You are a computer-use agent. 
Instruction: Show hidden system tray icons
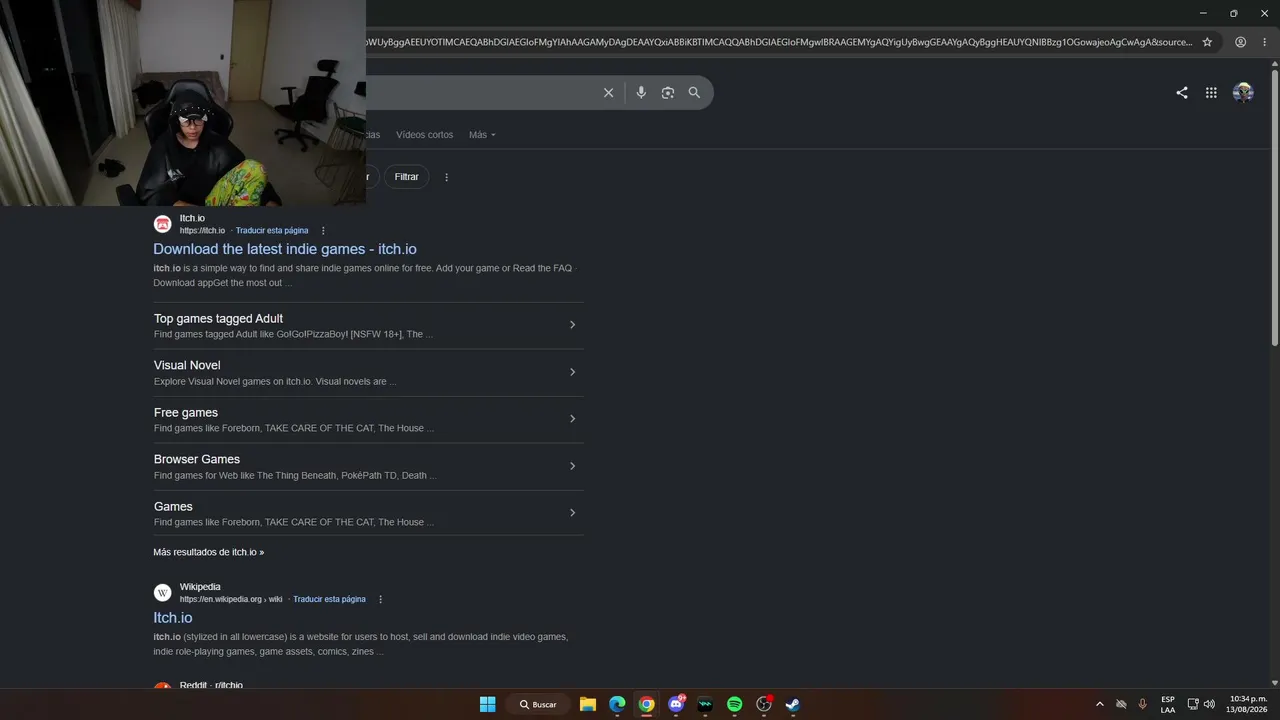coord(1100,704)
